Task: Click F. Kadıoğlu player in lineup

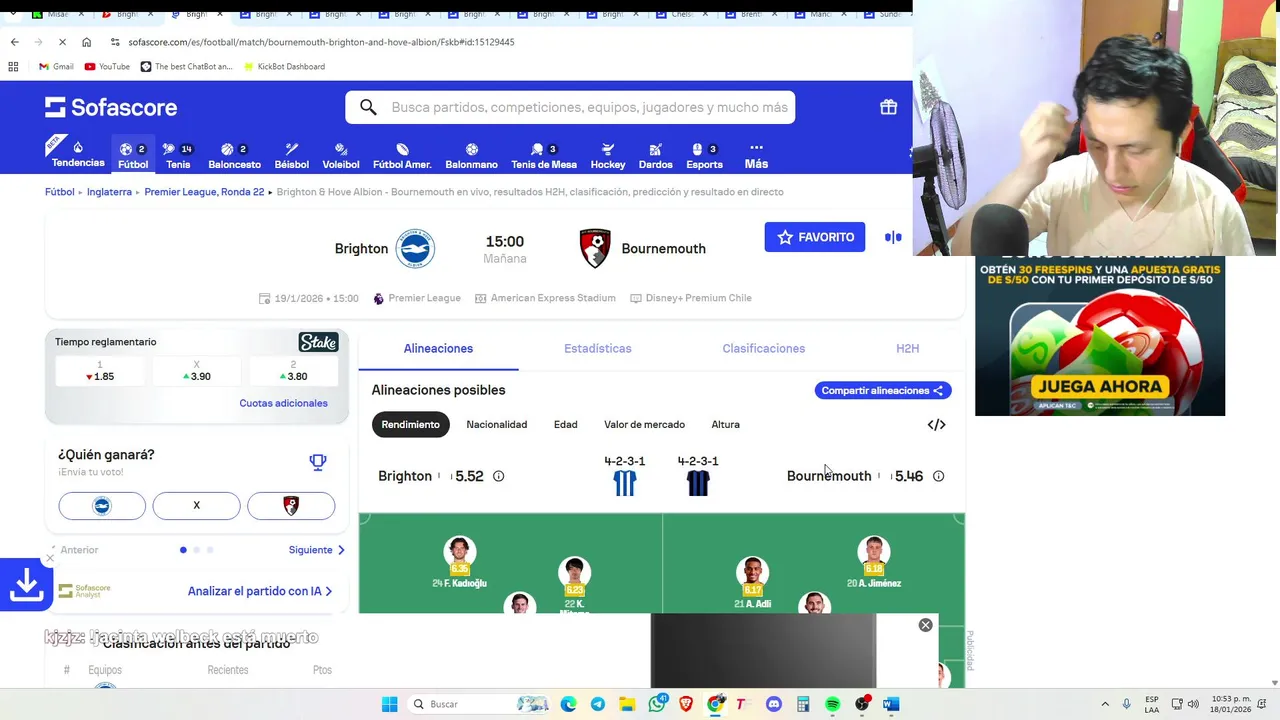Action: tap(459, 563)
